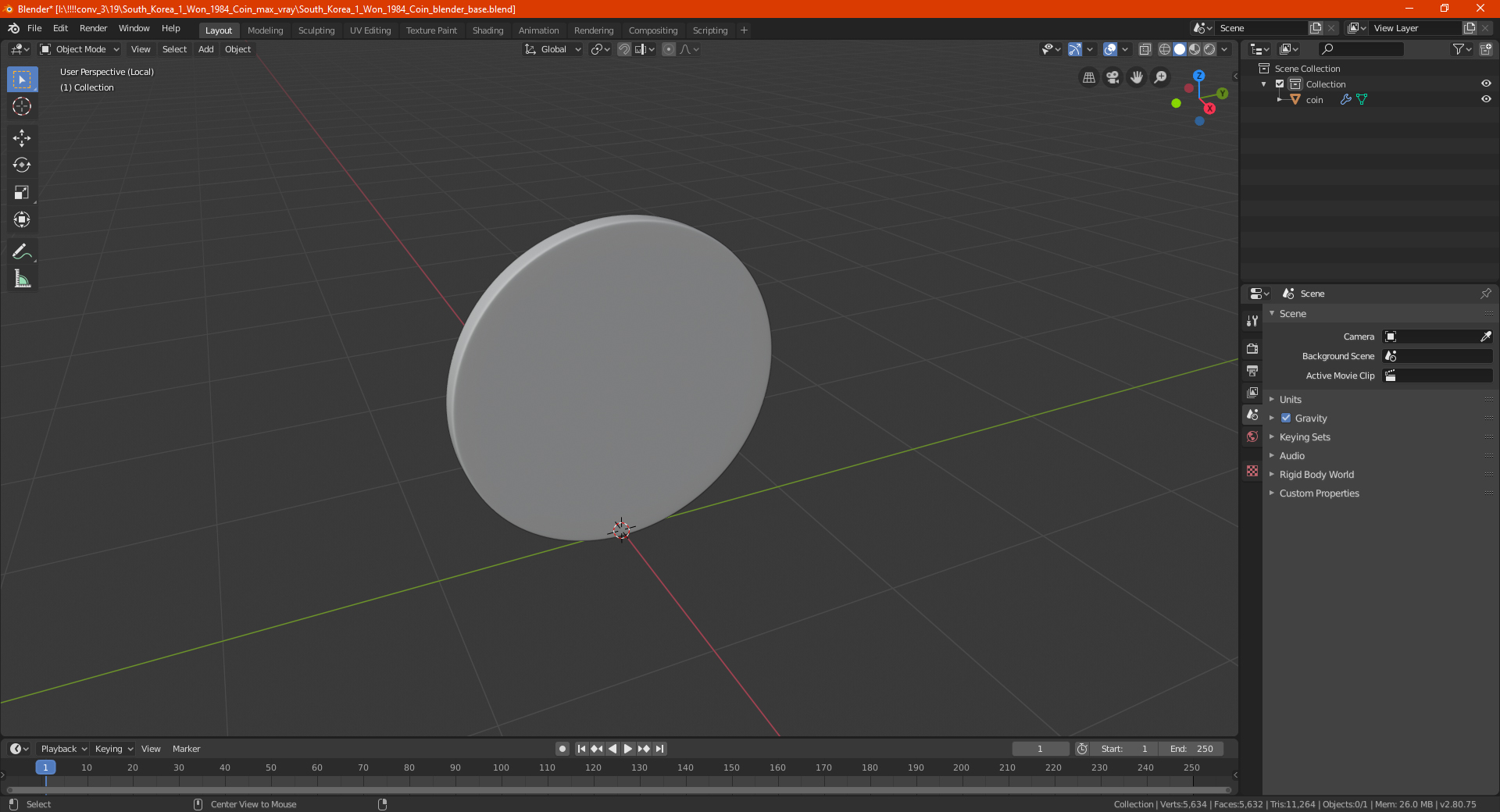Screen dimensions: 1500x812
Task: Click the current frame number field
Action: point(1040,749)
